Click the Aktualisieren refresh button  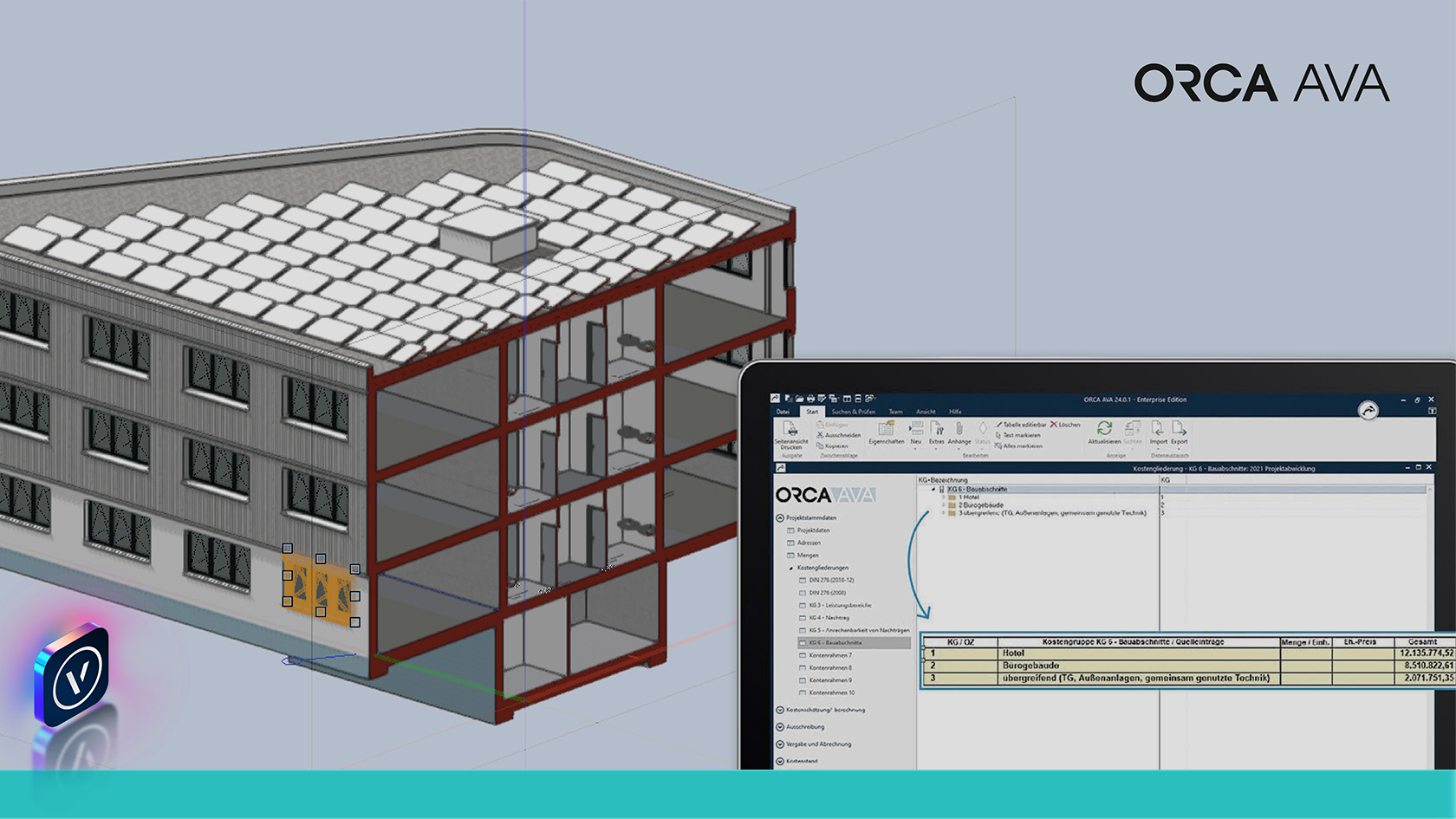coord(1104,433)
